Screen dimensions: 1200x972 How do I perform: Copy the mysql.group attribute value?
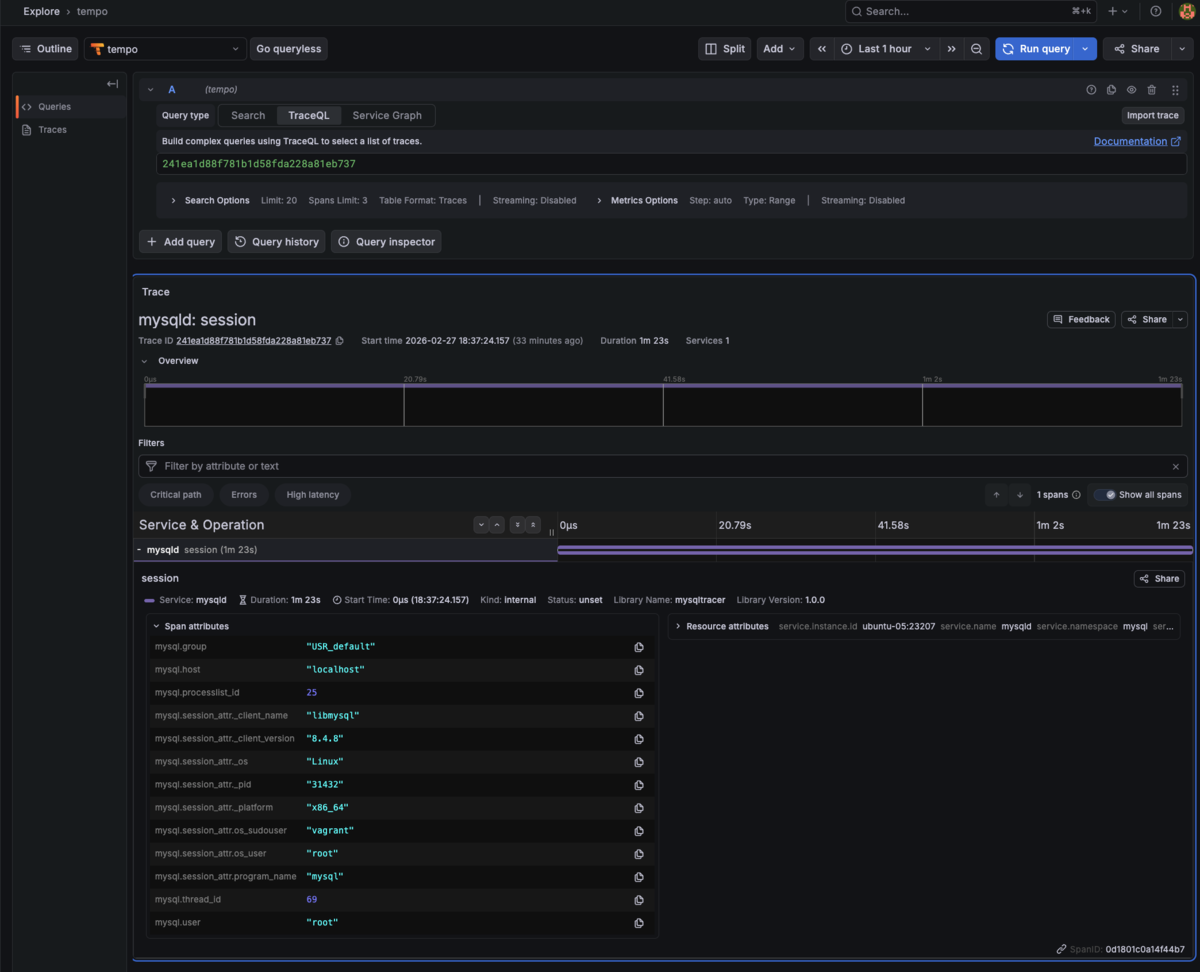[639, 647]
